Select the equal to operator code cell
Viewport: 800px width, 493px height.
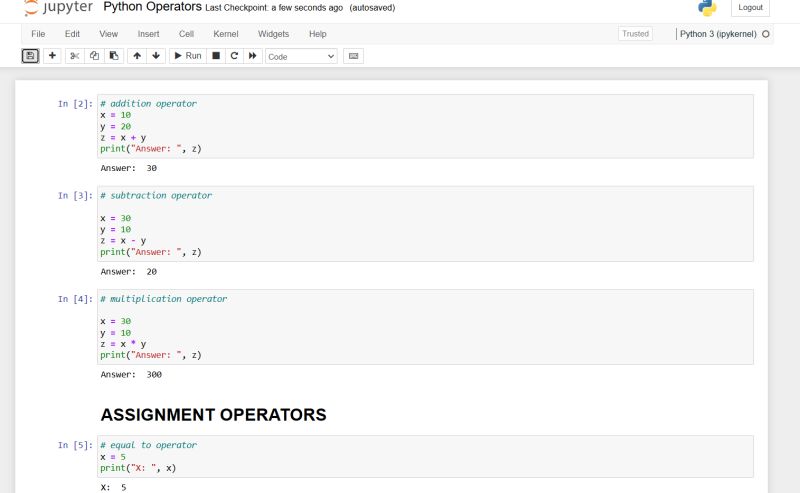(x=425, y=456)
